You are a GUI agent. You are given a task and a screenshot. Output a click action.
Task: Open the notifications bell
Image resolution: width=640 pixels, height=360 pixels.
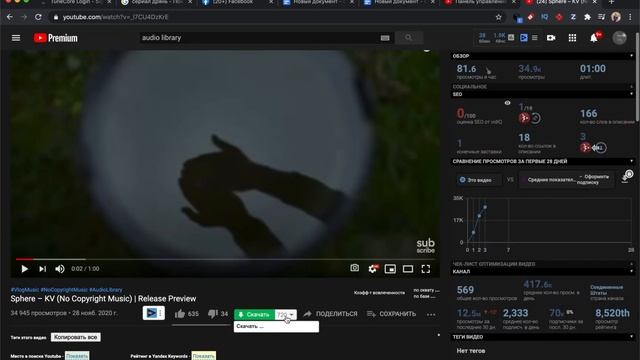tap(594, 38)
